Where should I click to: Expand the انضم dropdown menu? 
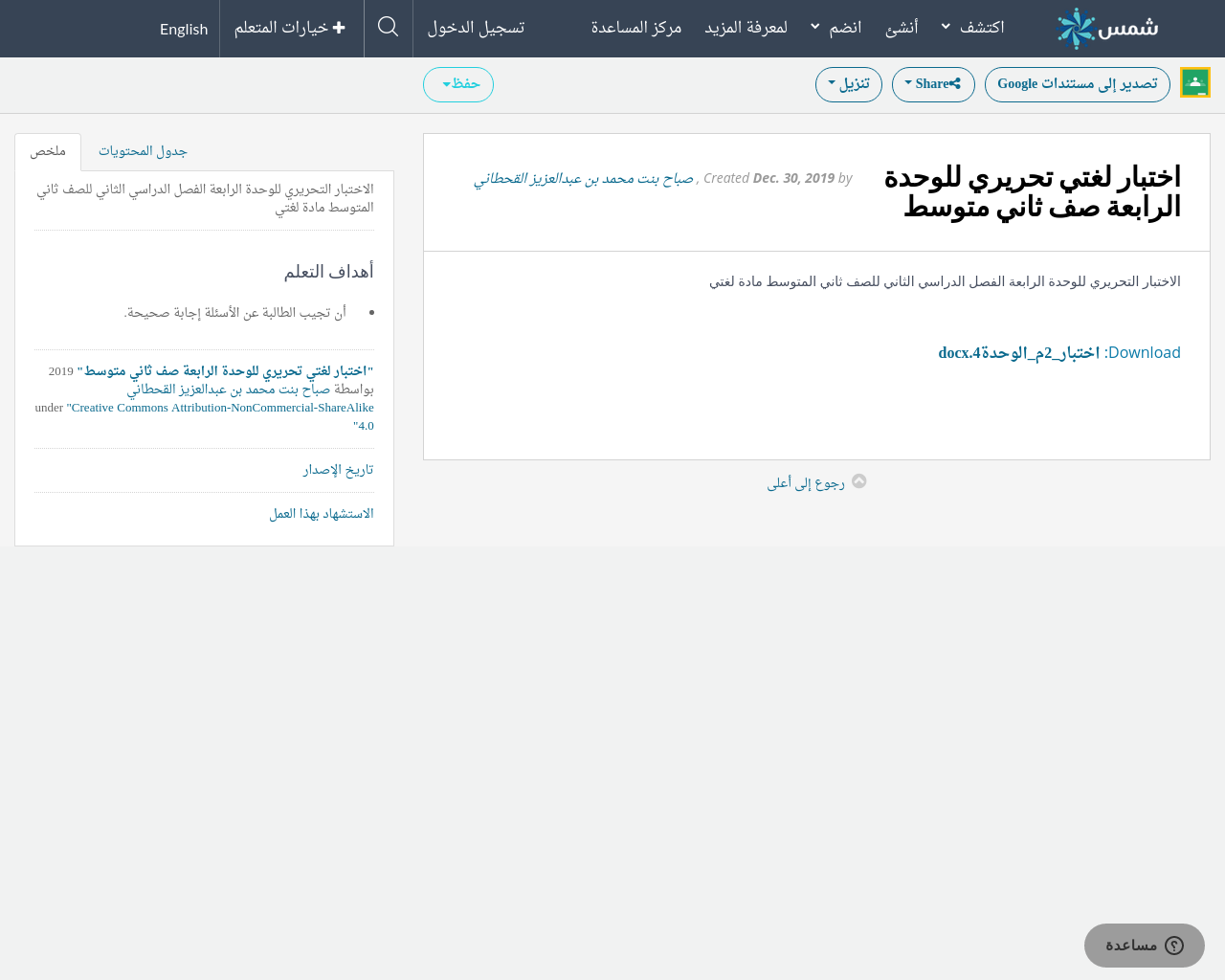[836, 27]
